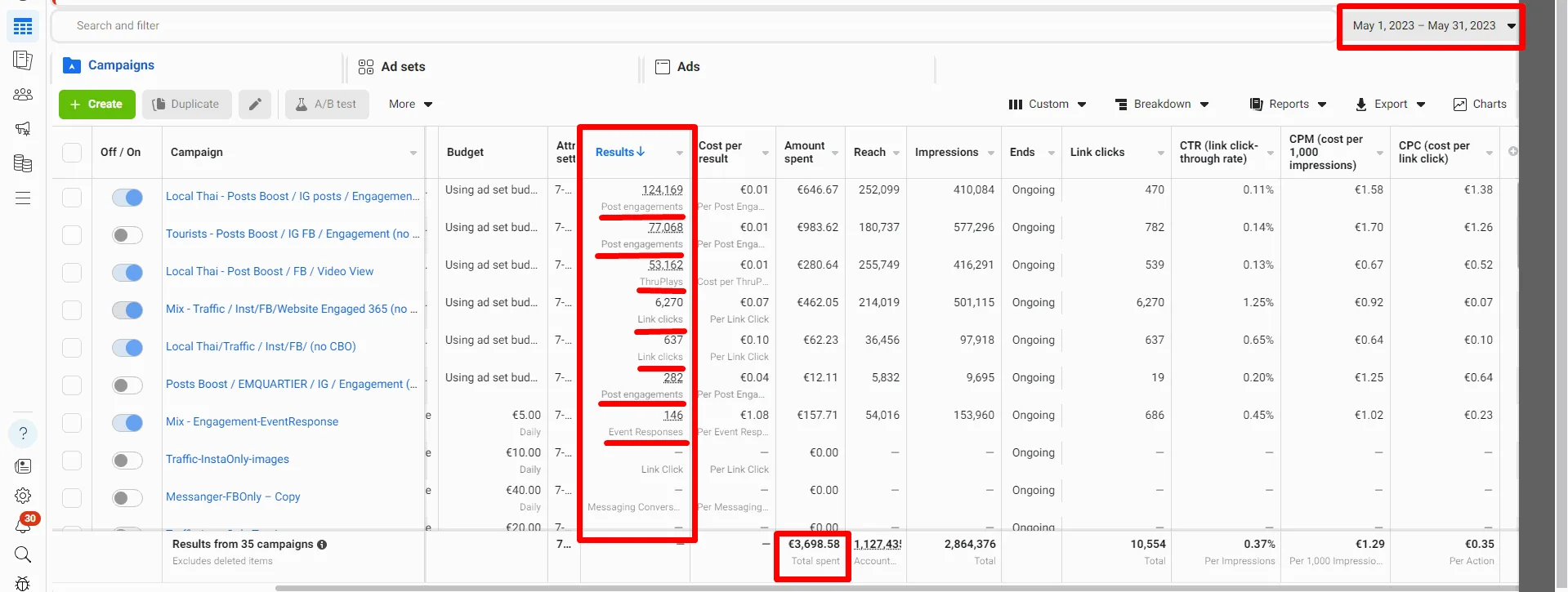Viewport: 1568px width, 592px height.
Task: Open the Custom columns dropdown
Action: point(1048,105)
